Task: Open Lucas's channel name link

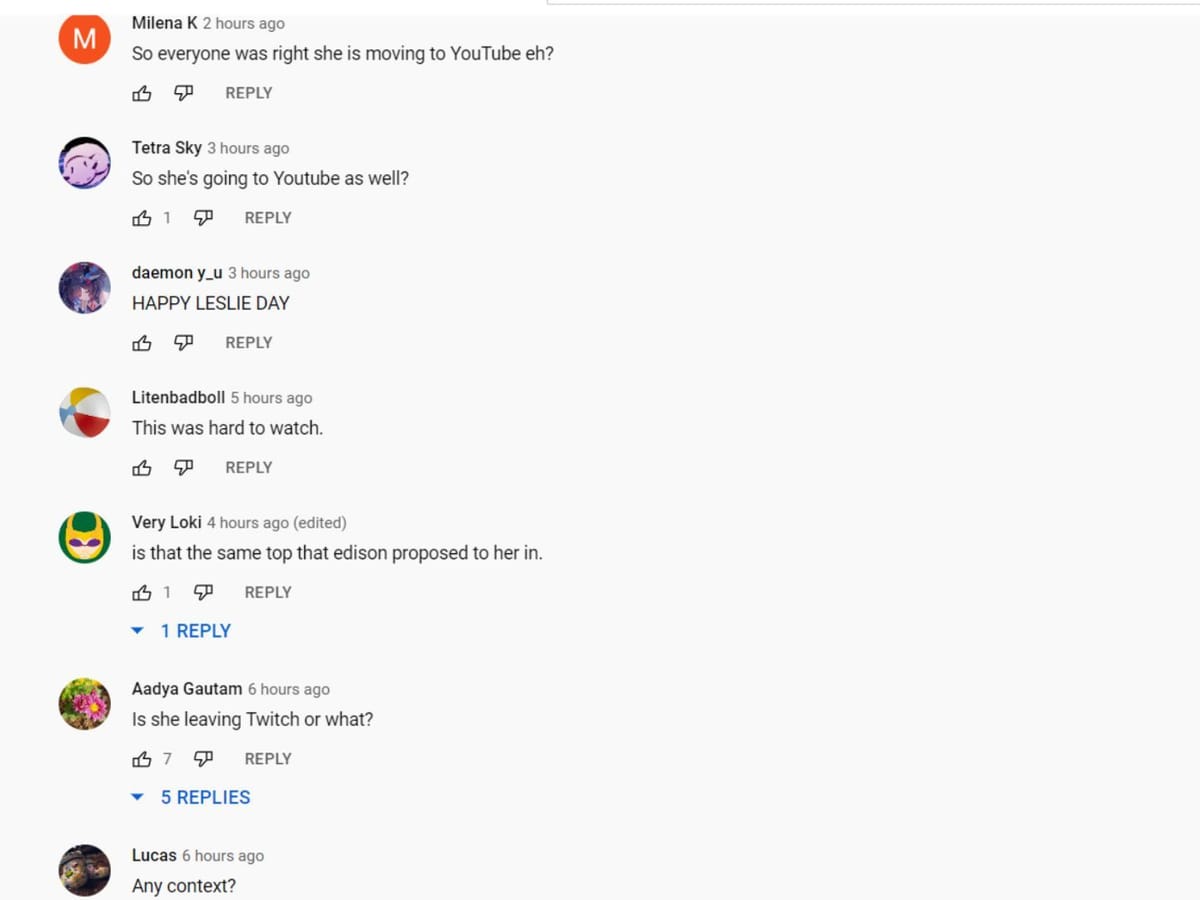Action: [x=154, y=856]
